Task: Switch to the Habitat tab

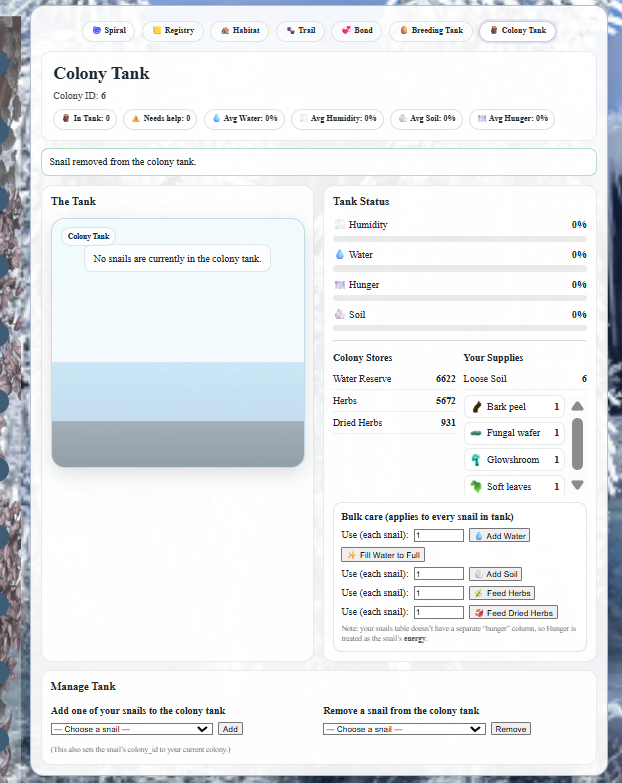Action: pos(240,31)
